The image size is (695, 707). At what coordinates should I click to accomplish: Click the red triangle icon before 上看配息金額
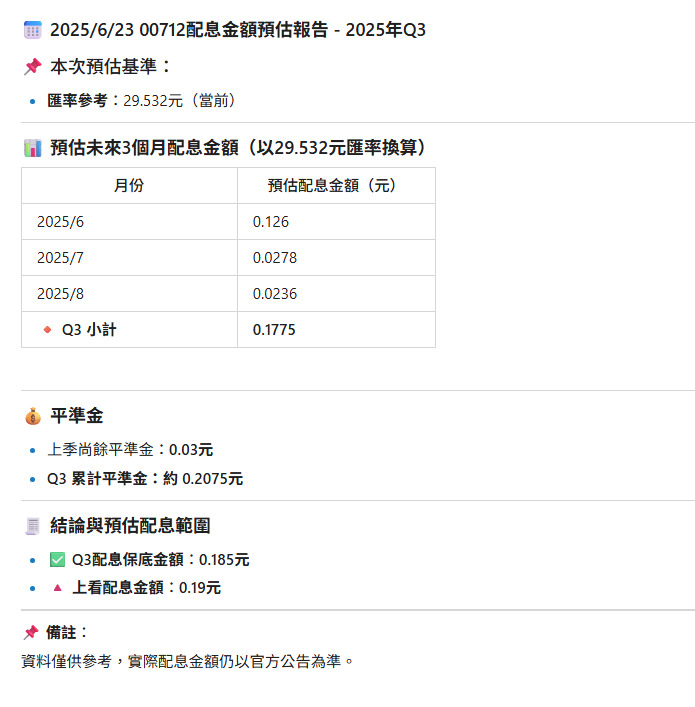coord(57,588)
